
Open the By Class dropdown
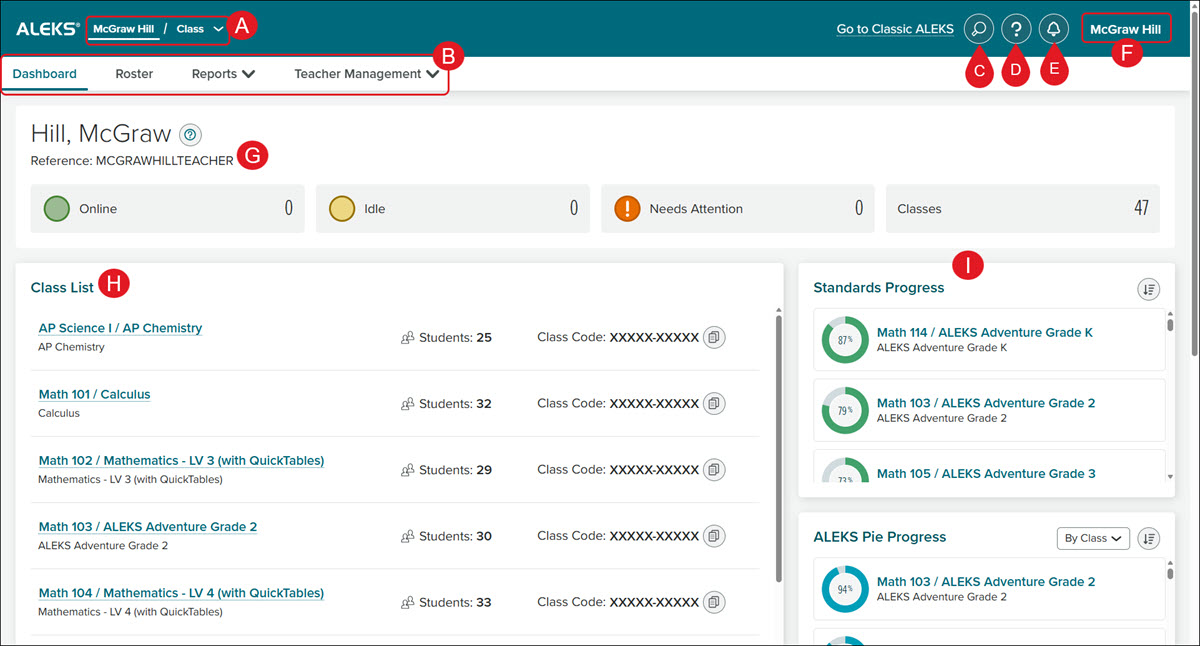click(1093, 538)
